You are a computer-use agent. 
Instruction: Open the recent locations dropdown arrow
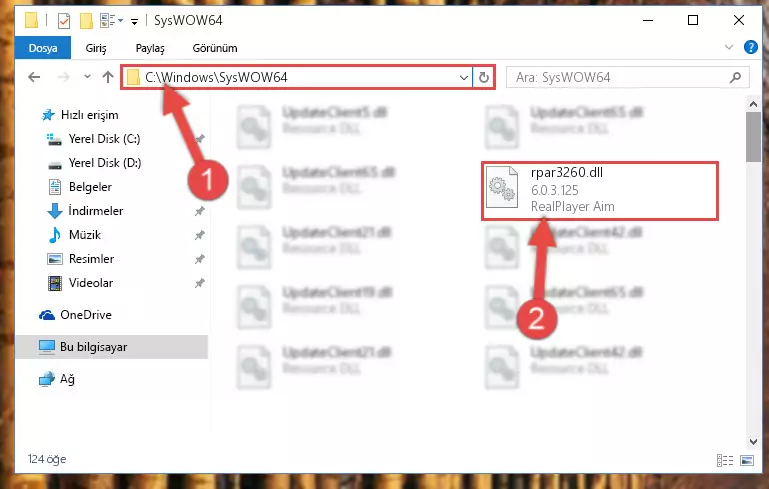point(87,77)
